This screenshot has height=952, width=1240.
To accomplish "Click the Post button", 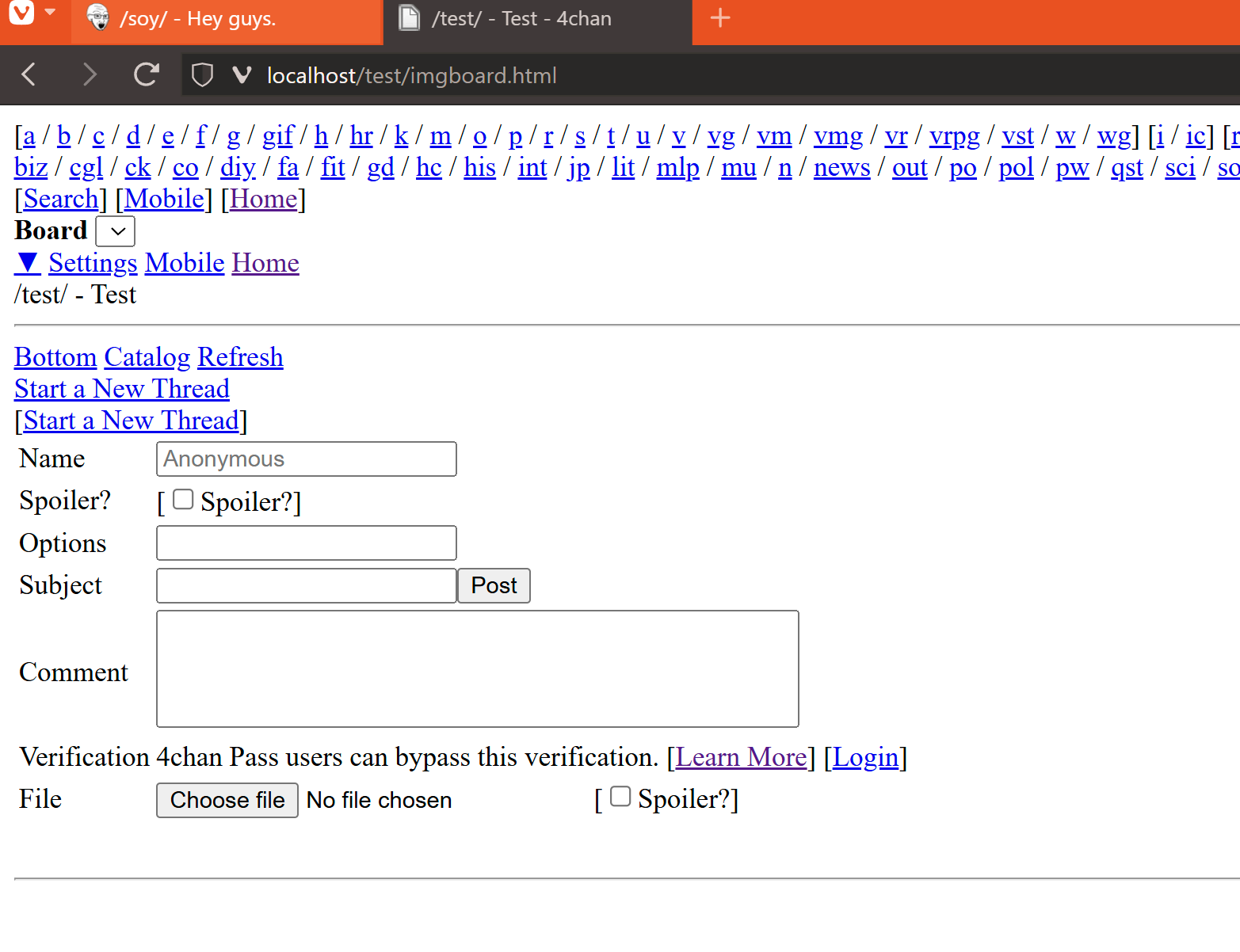I will click(x=494, y=585).
